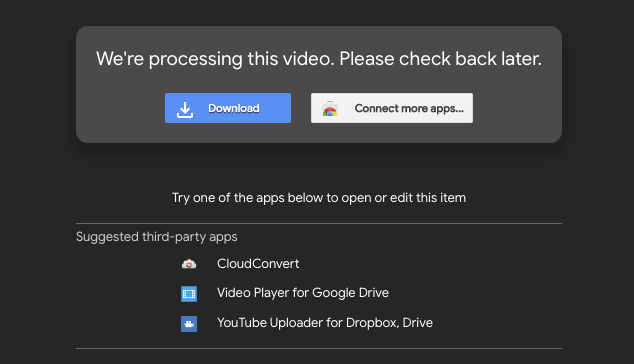The image size is (634, 364).
Task: Click the Video Player filmstrip icon
Action: pos(189,294)
